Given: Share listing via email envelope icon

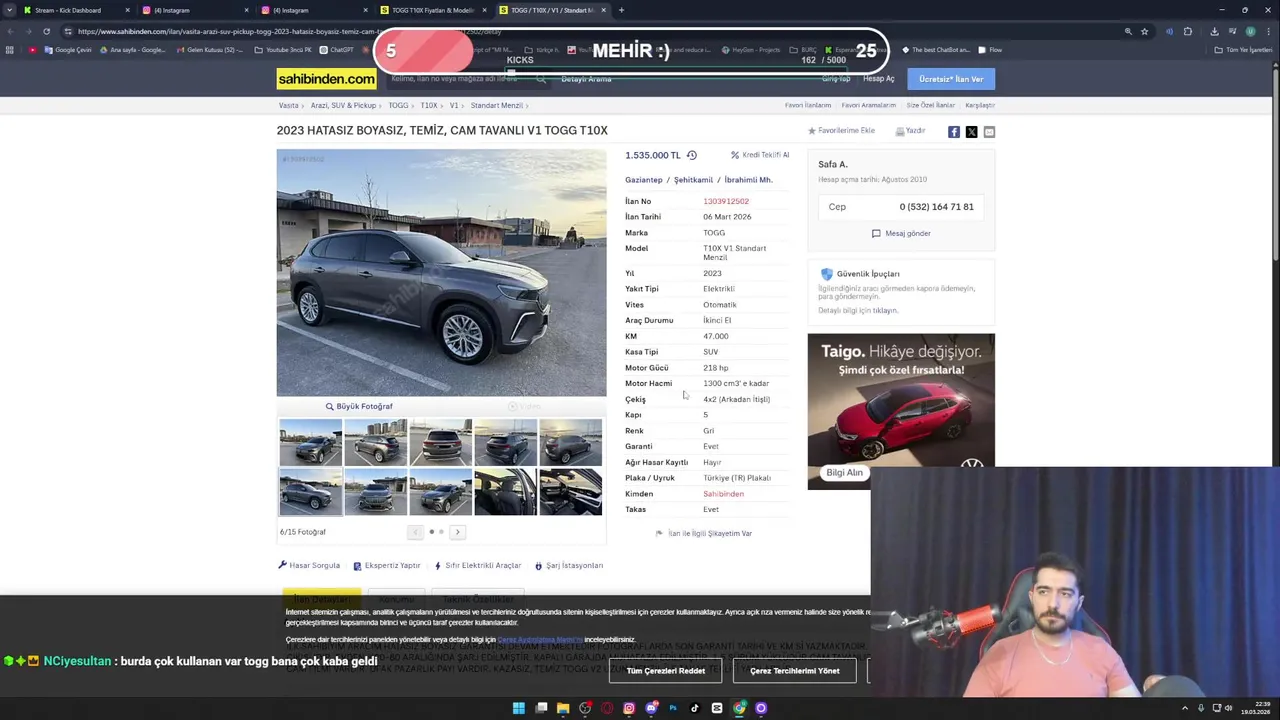Looking at the screenshot, I should [989, 132].
